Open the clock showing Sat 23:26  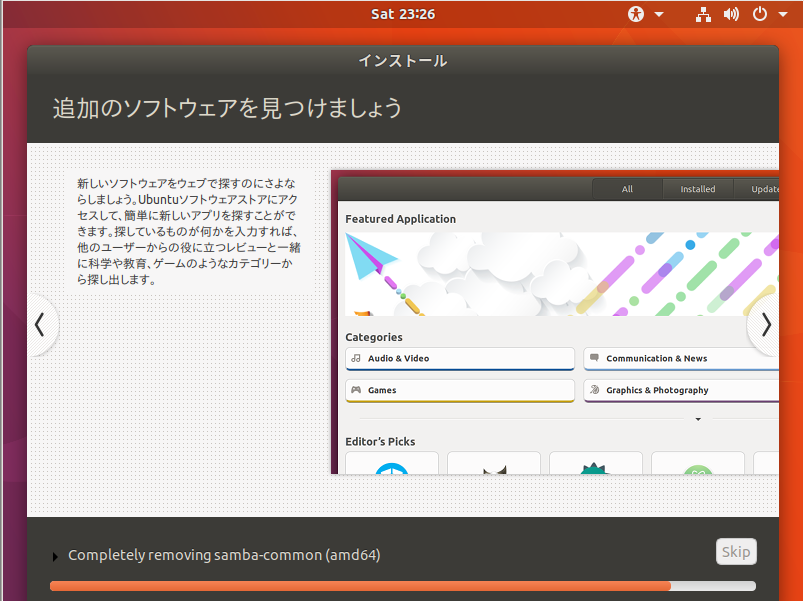pyautogui.click(x=403, y=14)
